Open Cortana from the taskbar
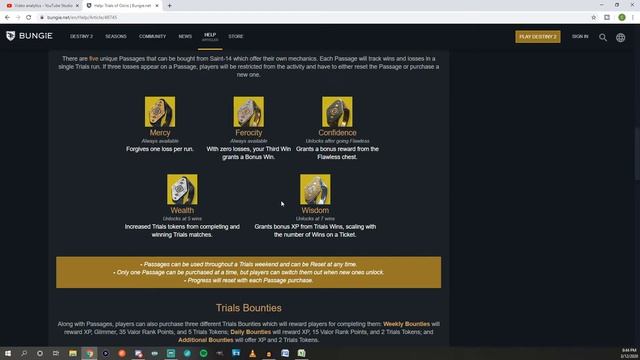 click(x=40, y=353)
